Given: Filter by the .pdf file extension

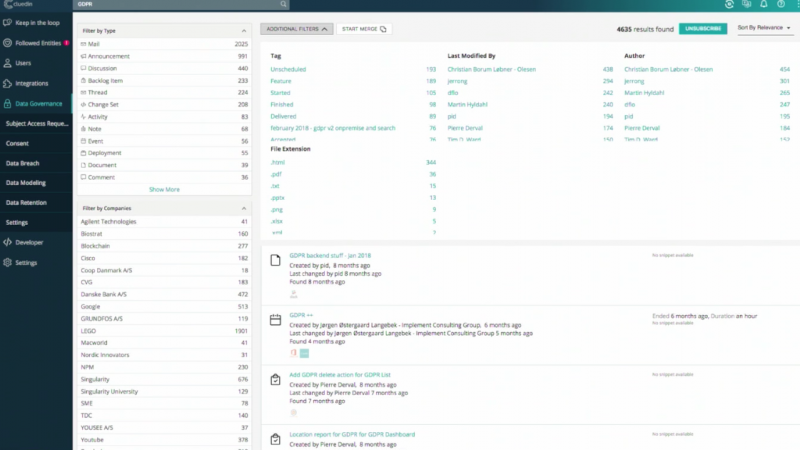Looking at the screenshot, I should 276,174.
